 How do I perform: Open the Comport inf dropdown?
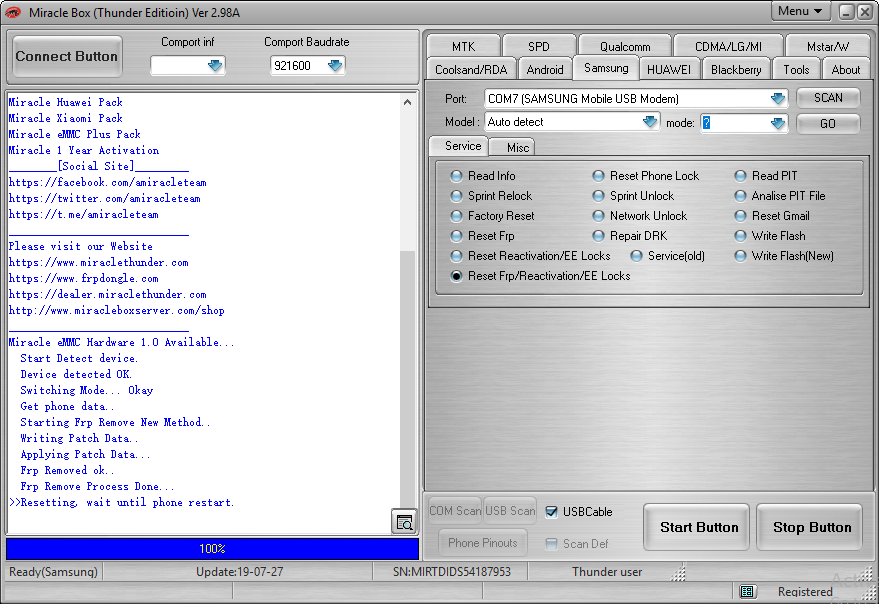click(215, 66)
